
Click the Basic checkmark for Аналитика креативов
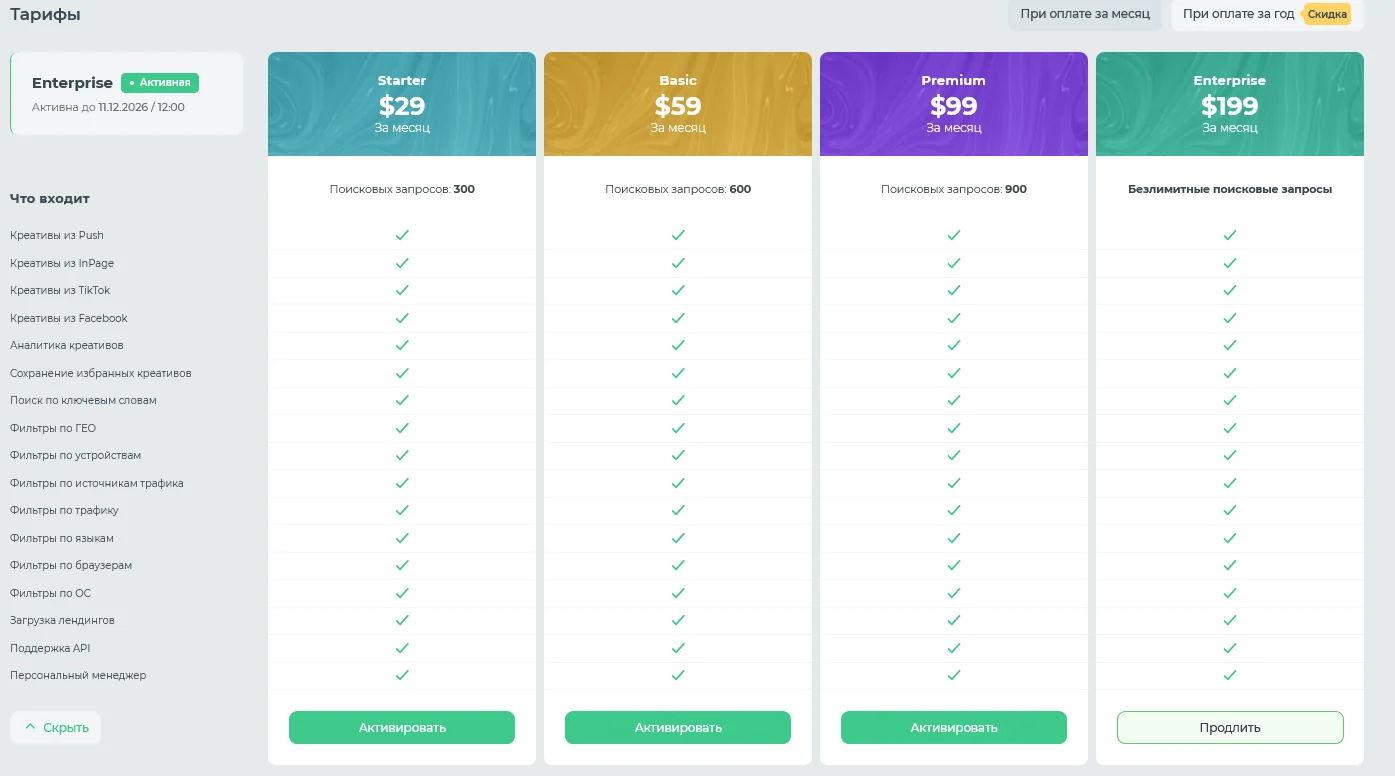click(678, 345)
